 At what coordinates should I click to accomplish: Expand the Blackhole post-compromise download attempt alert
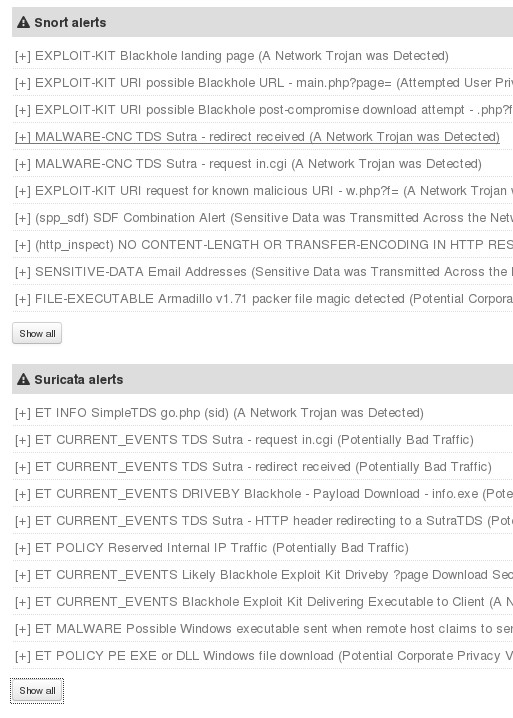point(264,110)
